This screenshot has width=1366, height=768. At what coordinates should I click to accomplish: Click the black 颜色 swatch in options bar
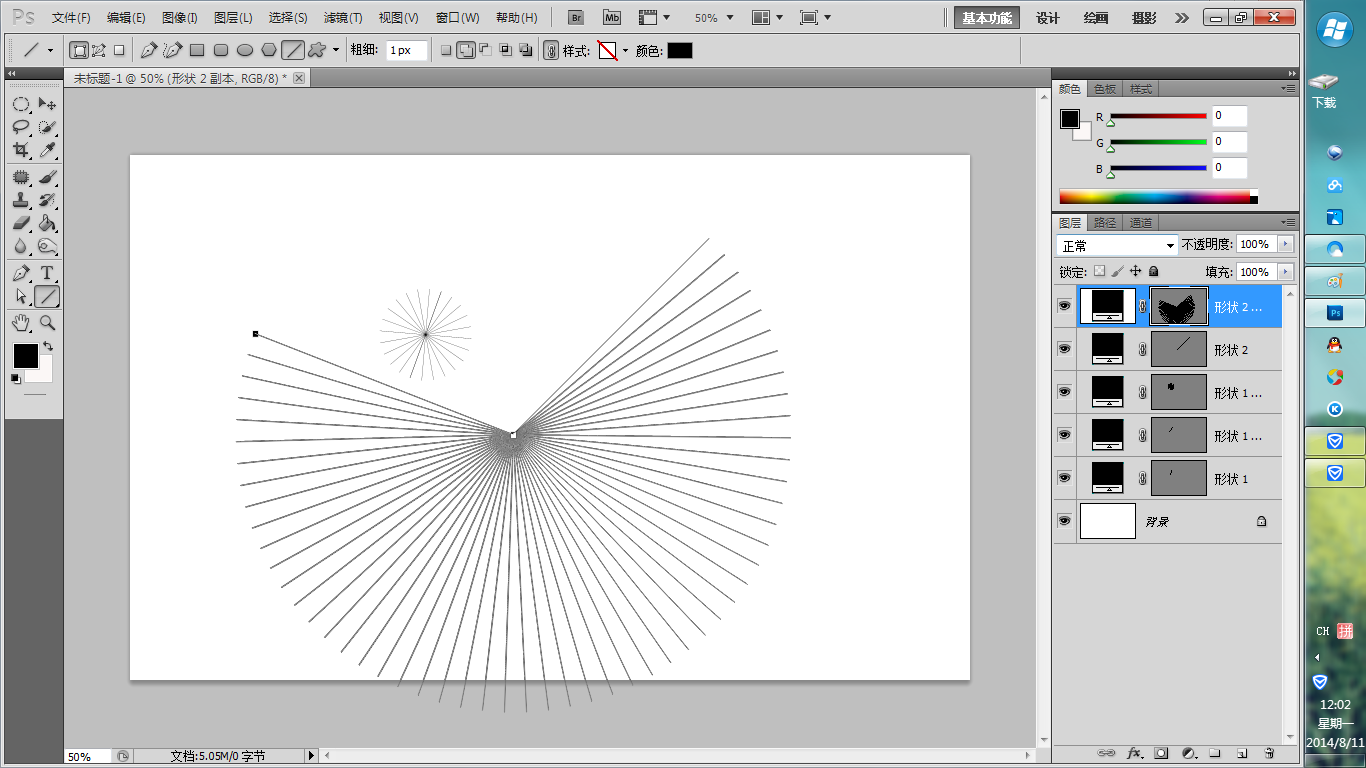tap(679, 50)
